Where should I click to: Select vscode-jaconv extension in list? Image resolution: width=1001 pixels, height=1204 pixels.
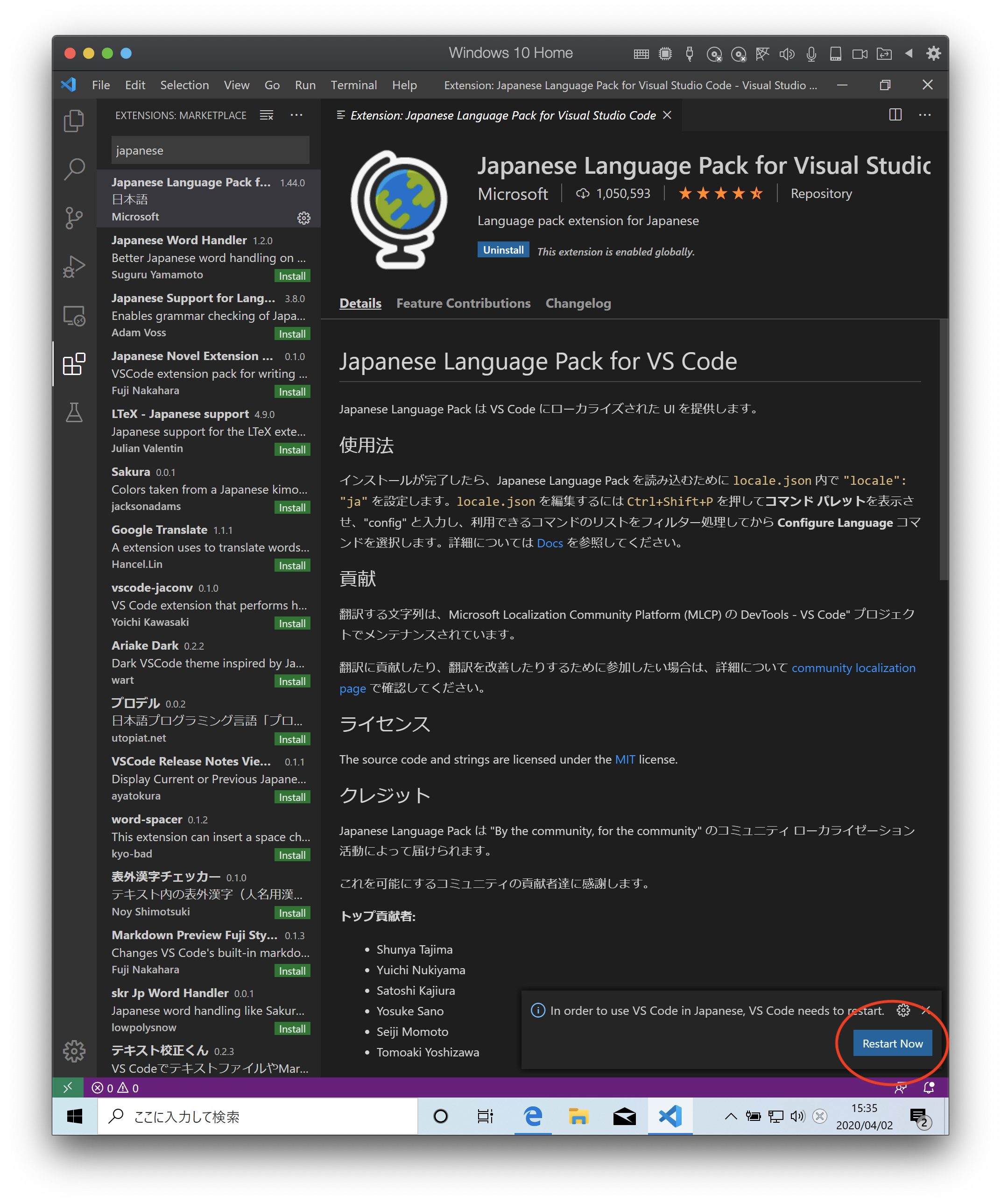coord(209,605)
